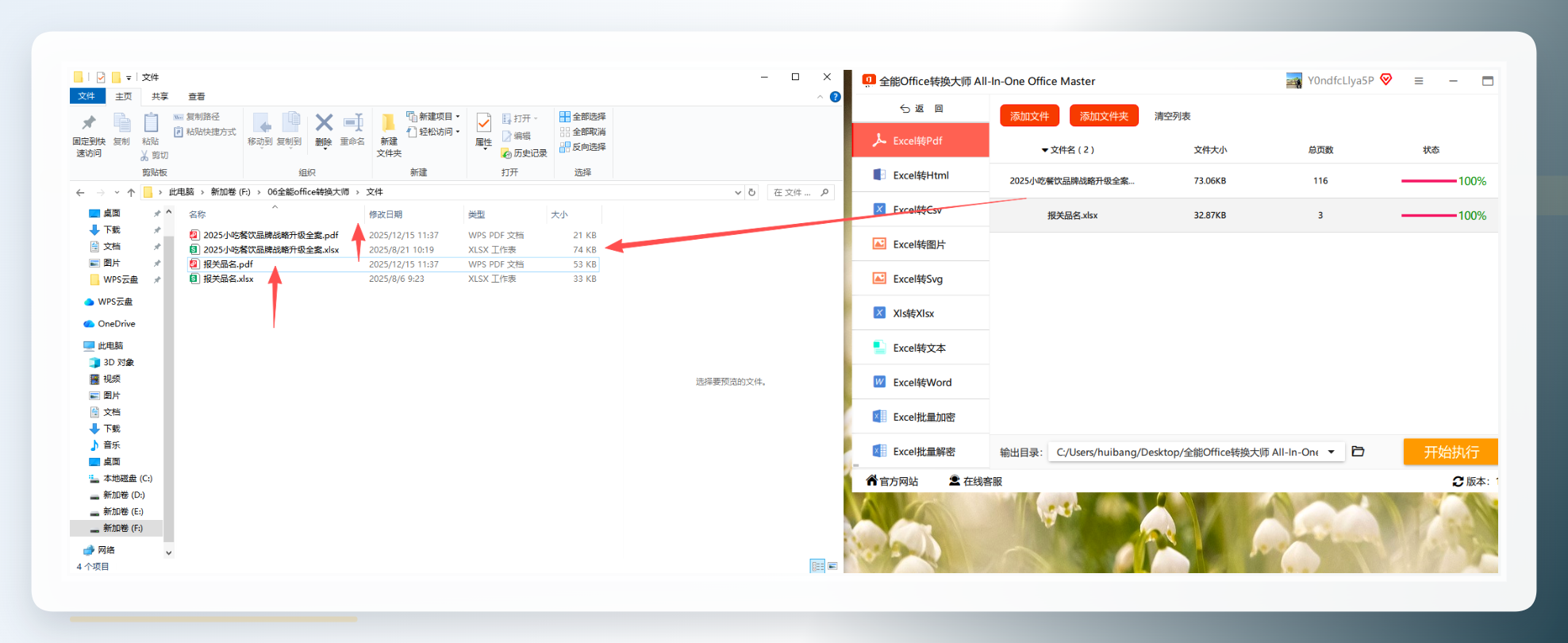Select the Excel转Pdf conversion option

pos(920,141)
